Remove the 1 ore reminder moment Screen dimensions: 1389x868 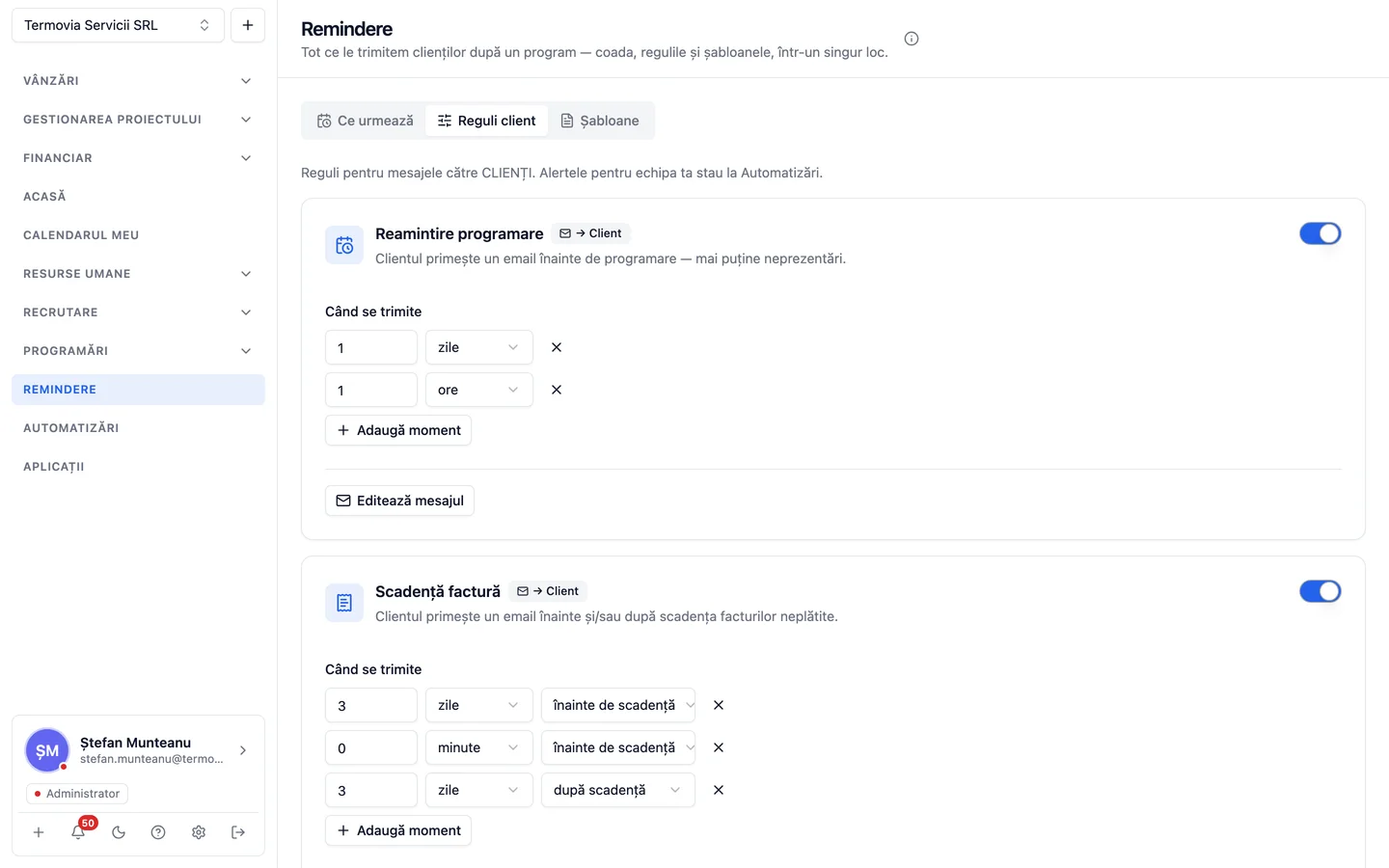coord(557,390)
